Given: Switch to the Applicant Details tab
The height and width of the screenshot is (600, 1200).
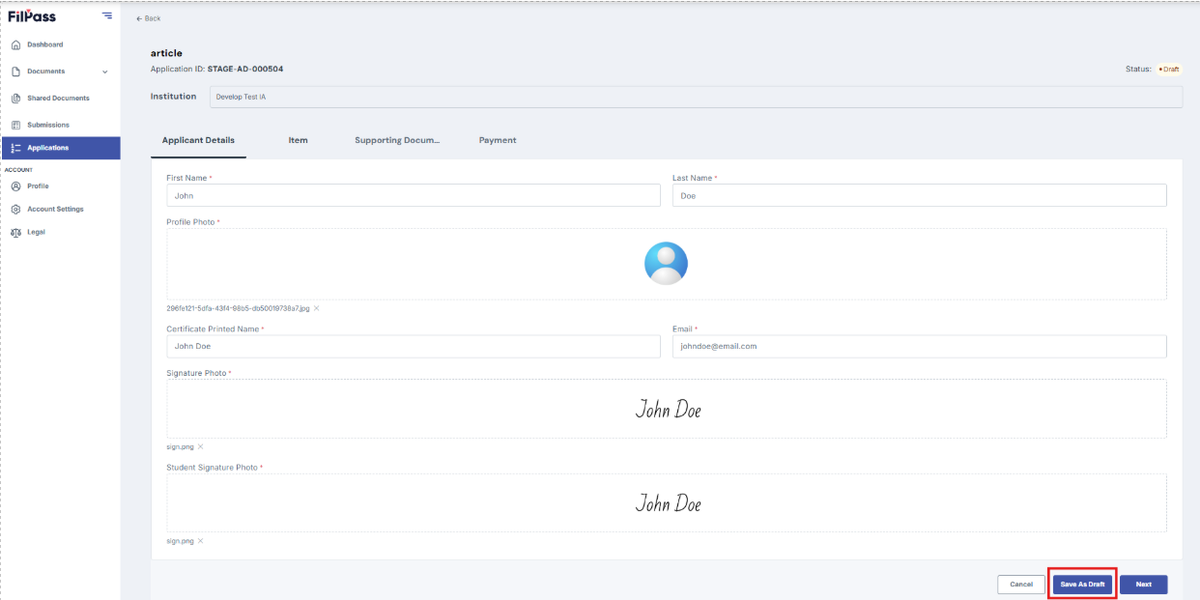Looking at the screenshot, I should pos(198,140).
